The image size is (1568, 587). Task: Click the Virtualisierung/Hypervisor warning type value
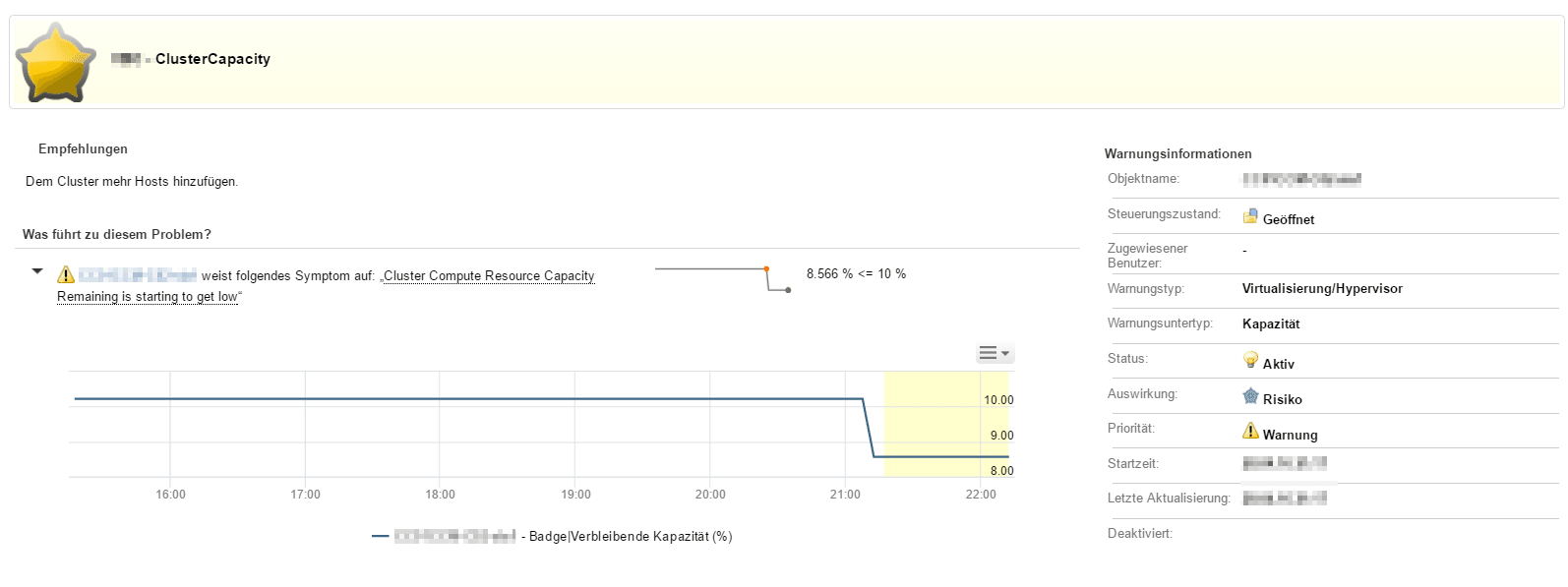pos(1322,289)
